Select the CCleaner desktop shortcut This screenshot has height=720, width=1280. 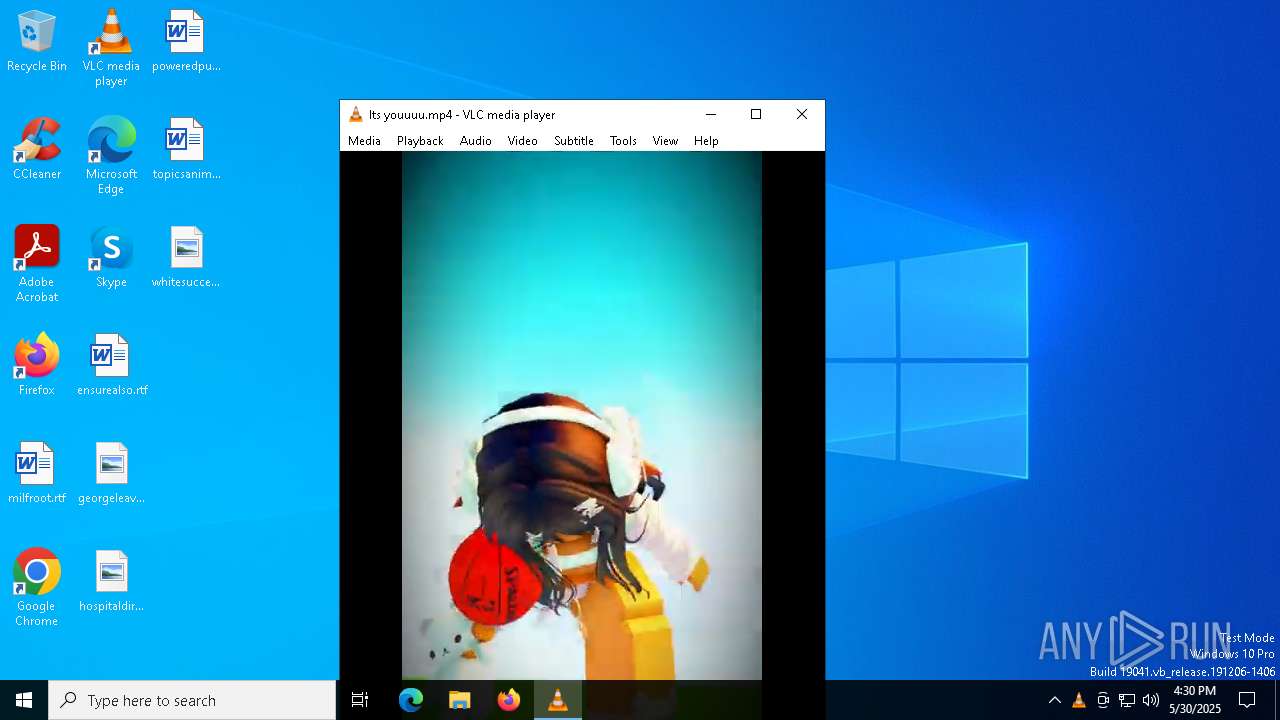coord(37,150)
